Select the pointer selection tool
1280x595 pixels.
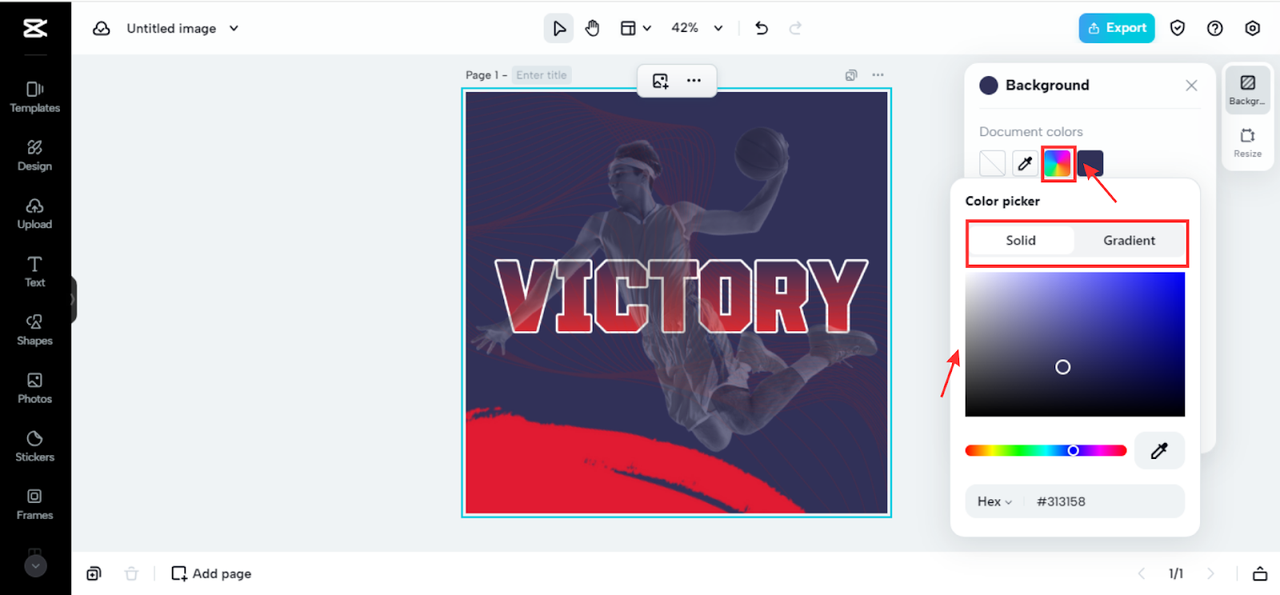559,28
